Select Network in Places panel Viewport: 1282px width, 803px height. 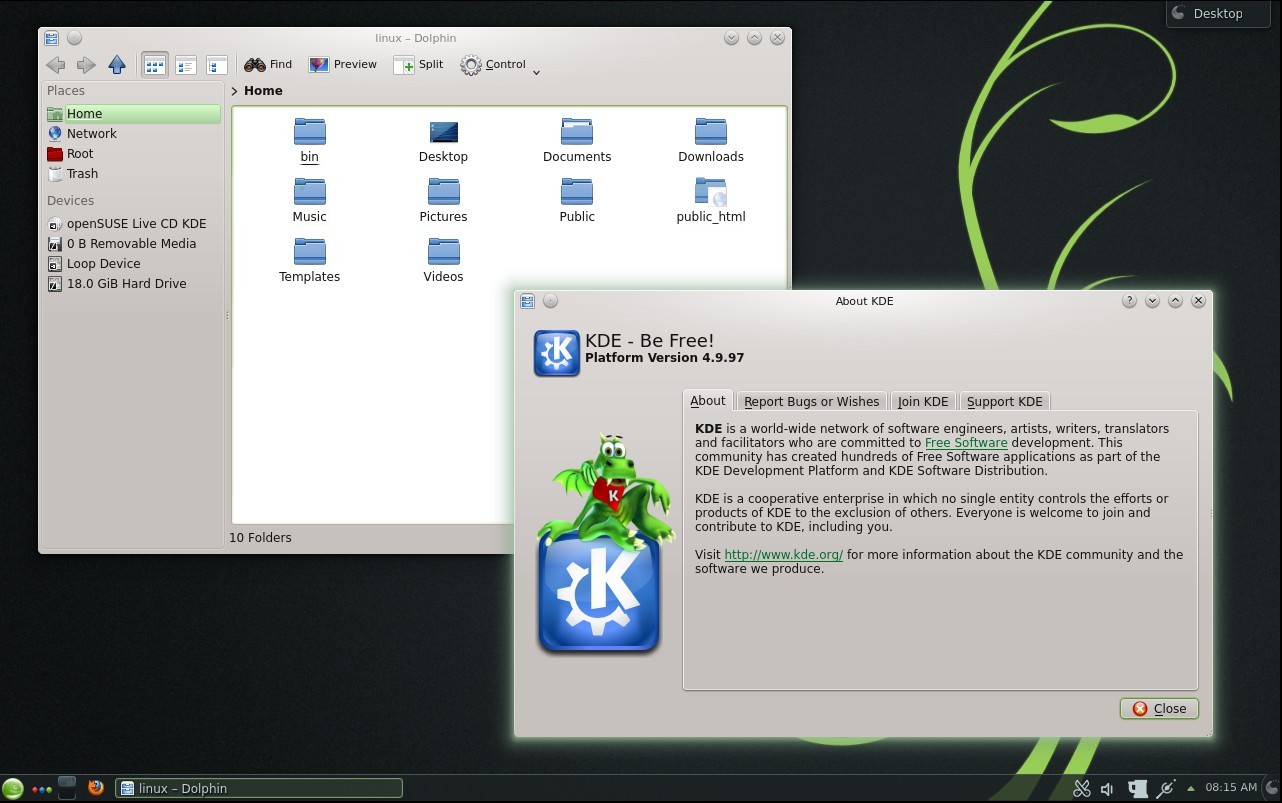pyautogui.click(x=133, y=134)
